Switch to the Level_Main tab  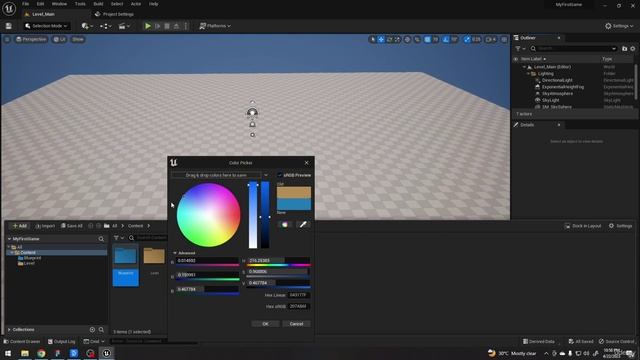(x=43, y=14)
